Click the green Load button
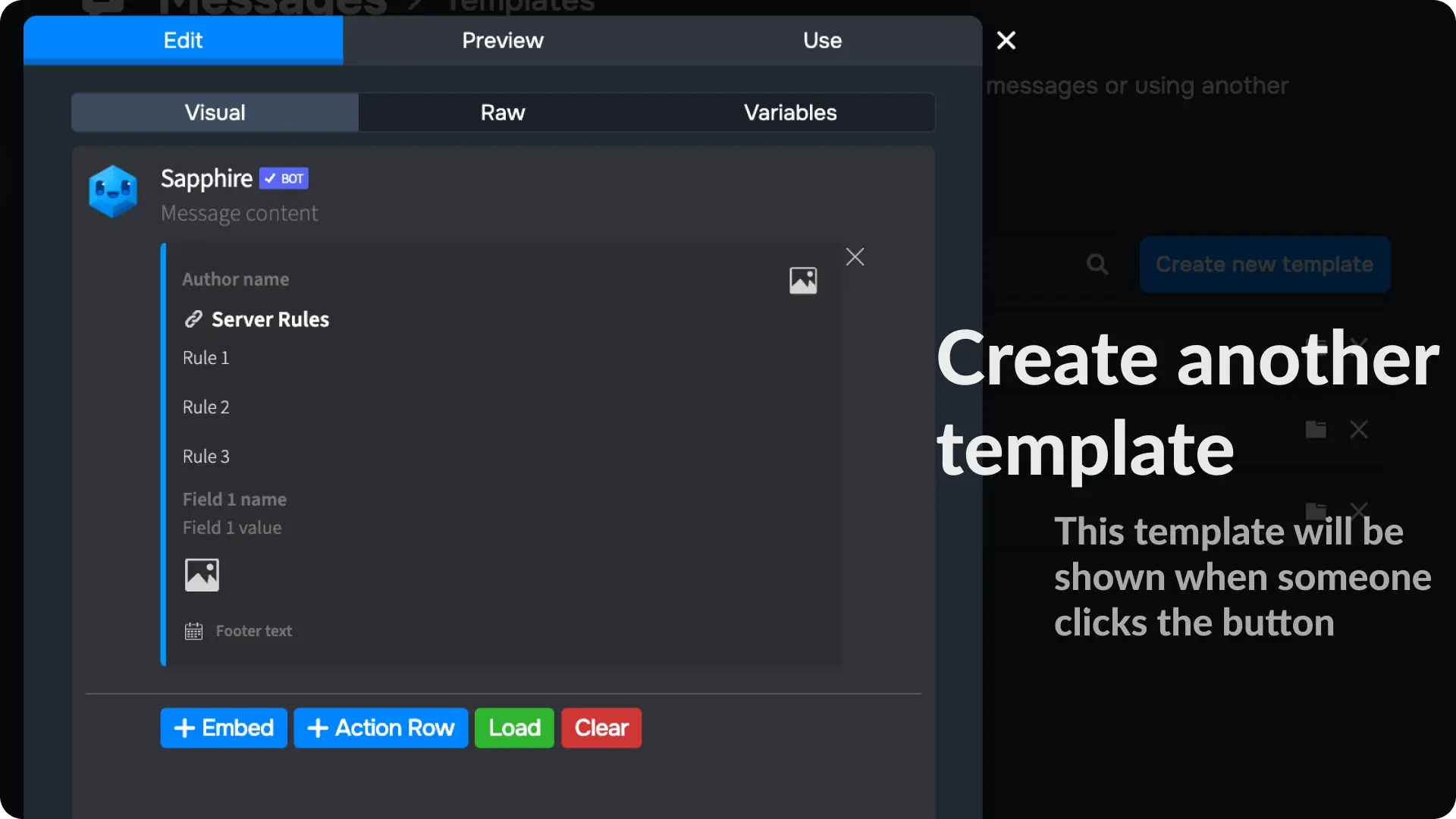Screen dimensions: 1456x819 pyautogui.click(x=514, y=728)
